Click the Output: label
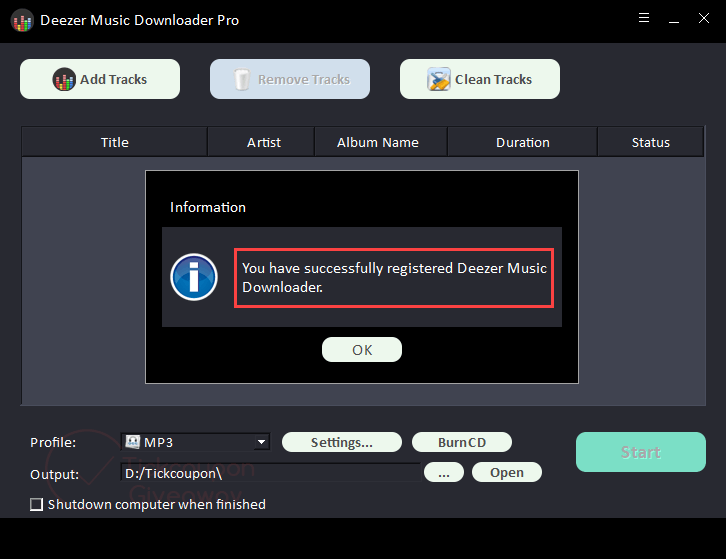 (54, 474)
